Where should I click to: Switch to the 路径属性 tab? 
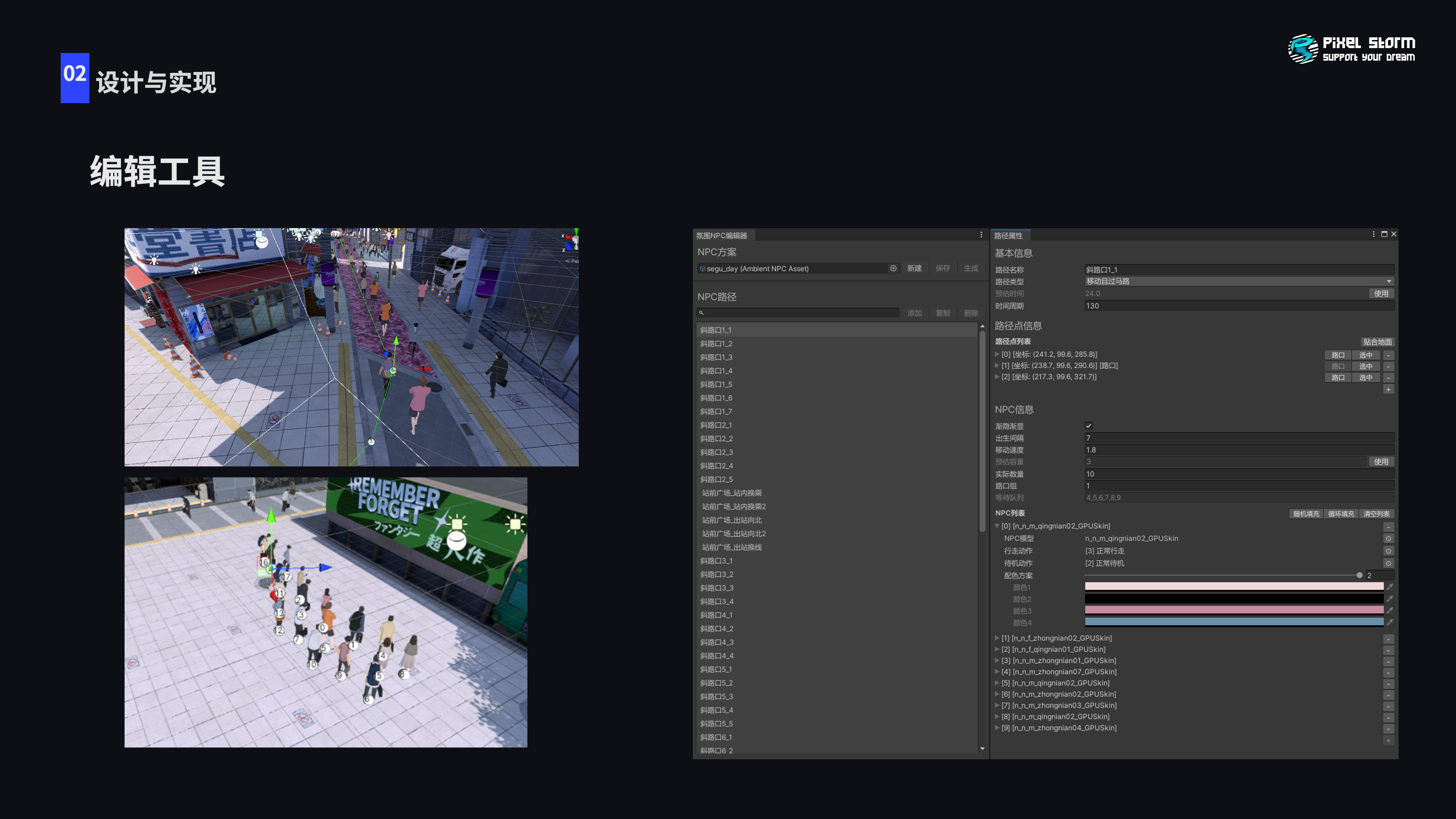pyautogui.click(x=1008, y=236)
